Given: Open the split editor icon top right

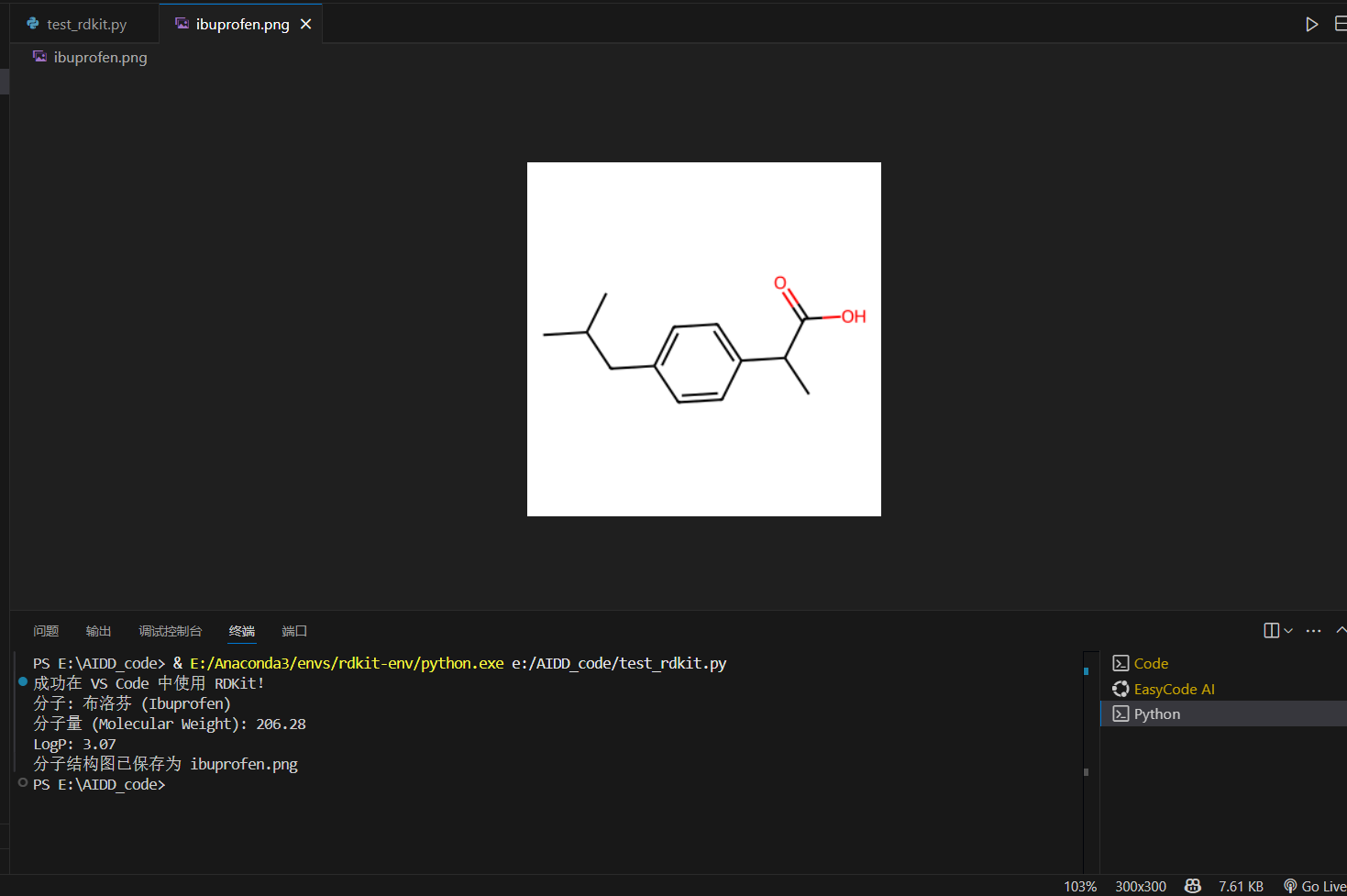Looking at the screenshot, I should 1341,24.
